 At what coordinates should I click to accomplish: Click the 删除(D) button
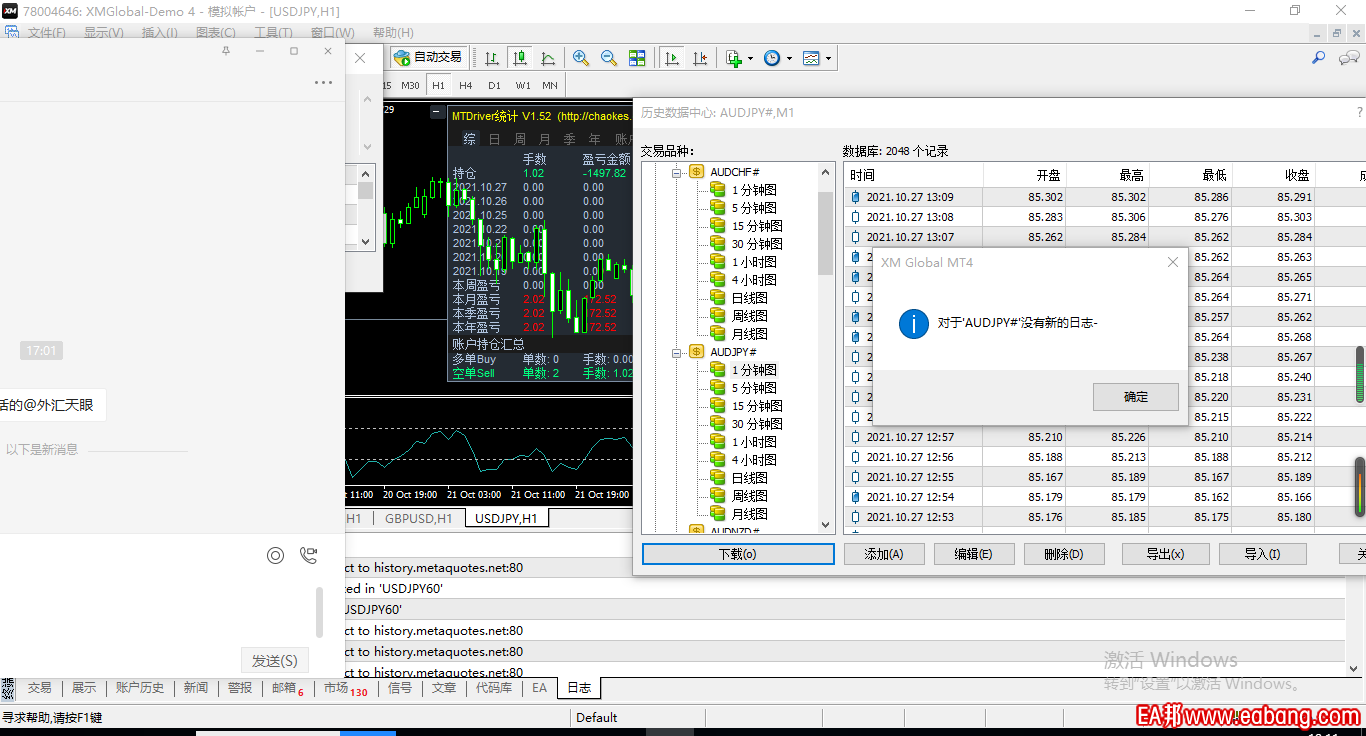(x=1064, y=554)
